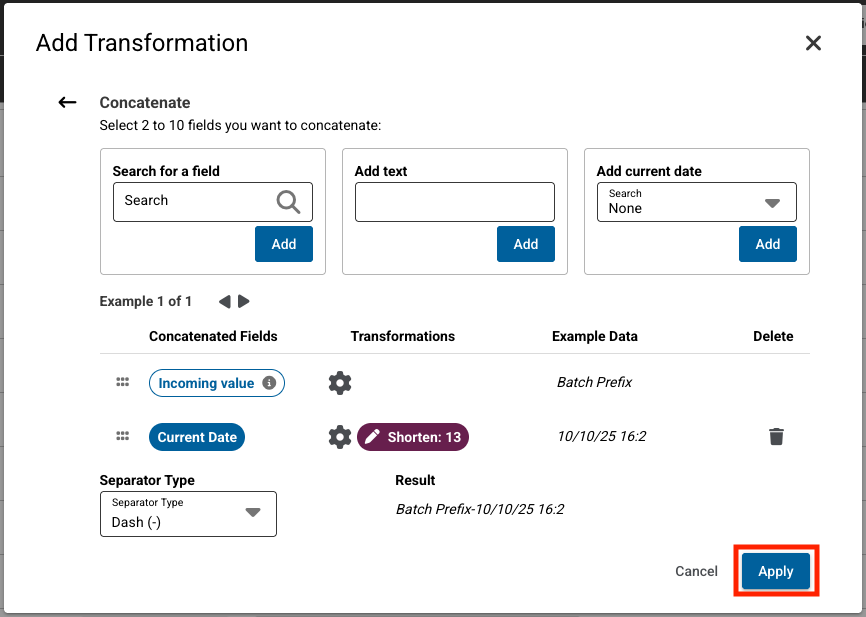Open the Add current date dropdown
The image size is (866, 617).
[x=696, y=202]
